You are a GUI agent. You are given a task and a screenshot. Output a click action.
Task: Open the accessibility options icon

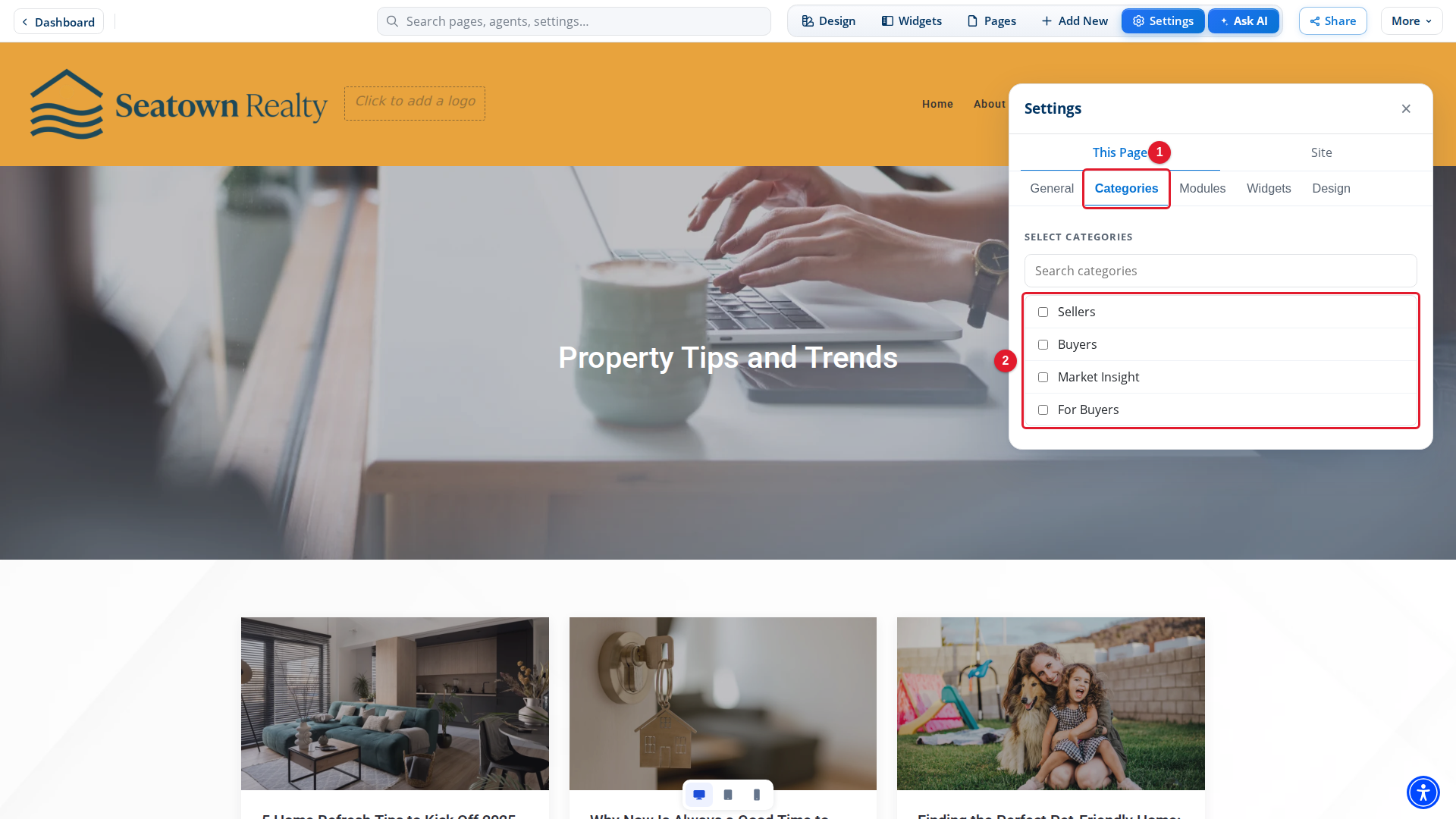[1423, 792]
